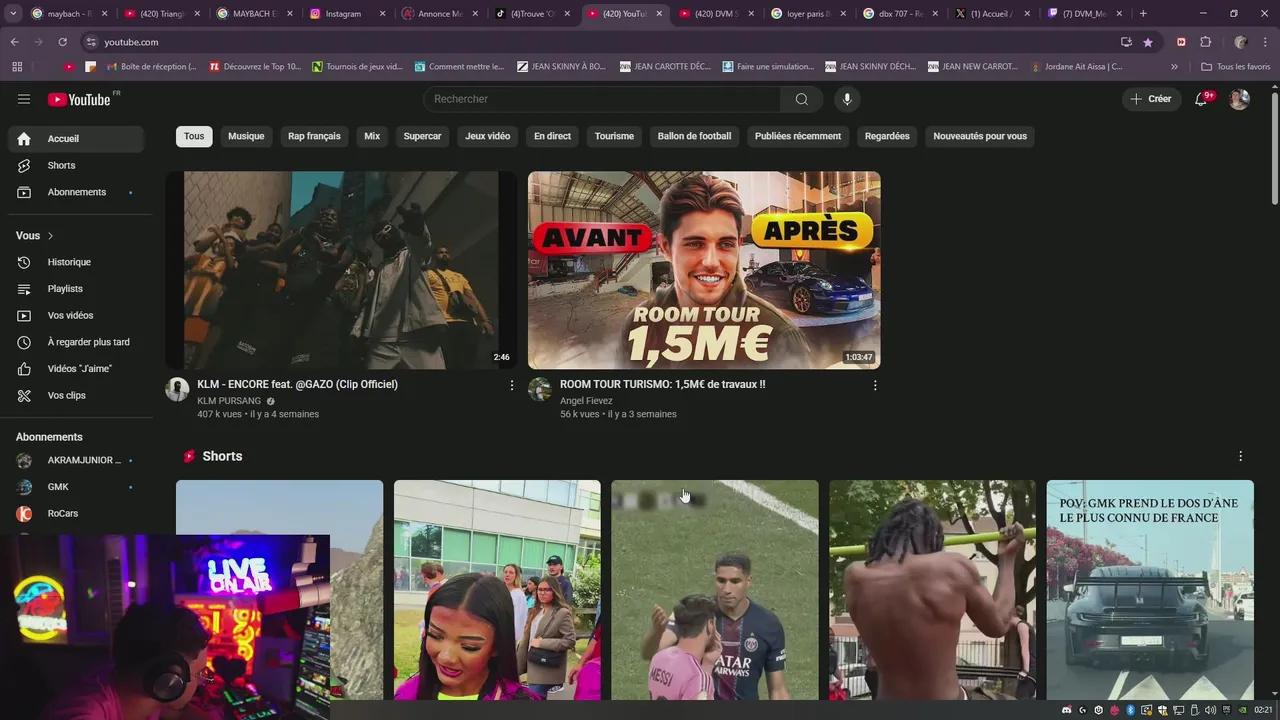The width and height of the screenshot is (1280, 720).
Task: Select the Supercar filter chip
Action: (422, 136)
